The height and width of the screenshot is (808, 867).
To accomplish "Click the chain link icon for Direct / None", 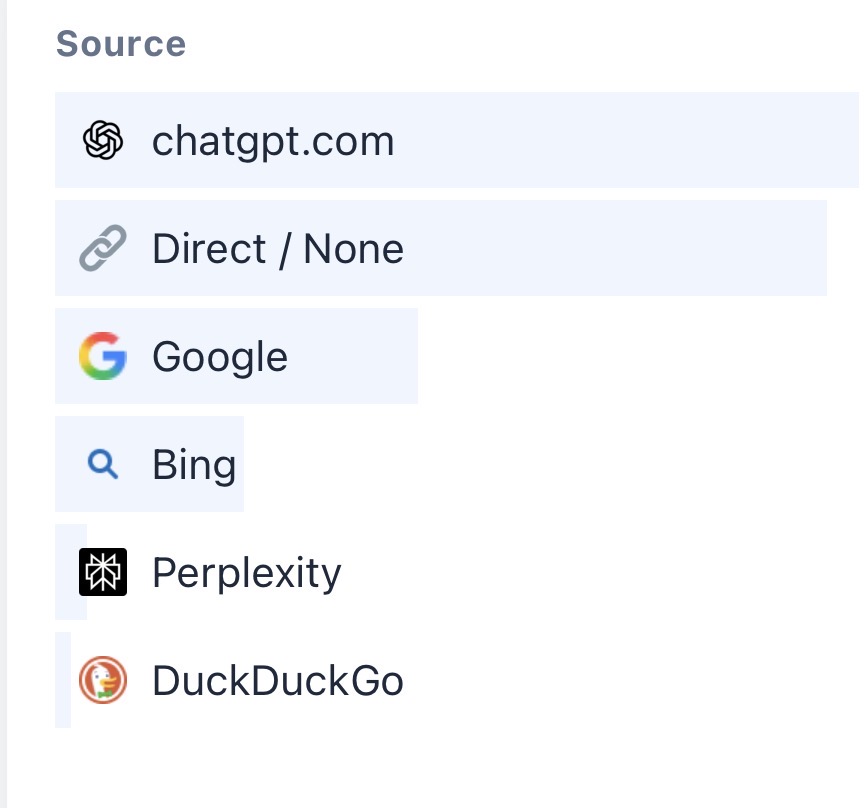I will (103, 248).
